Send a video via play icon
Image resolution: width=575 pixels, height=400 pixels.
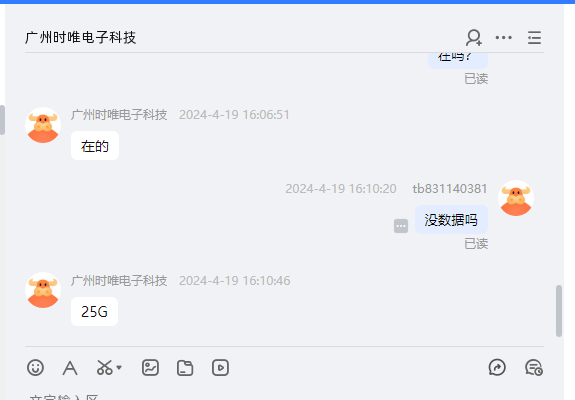[220, 367]
